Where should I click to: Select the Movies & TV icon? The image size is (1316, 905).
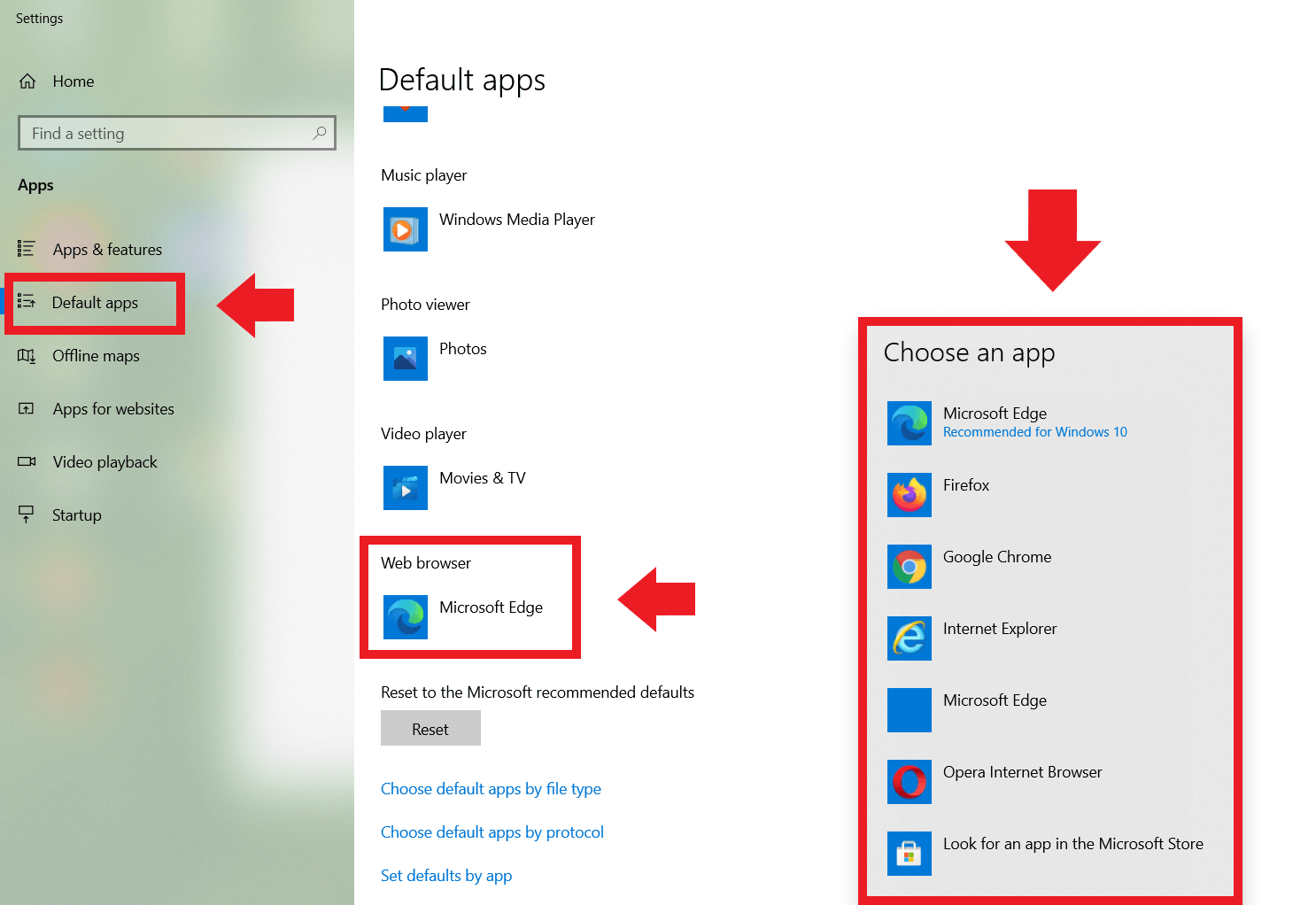(x=405, y=487)
